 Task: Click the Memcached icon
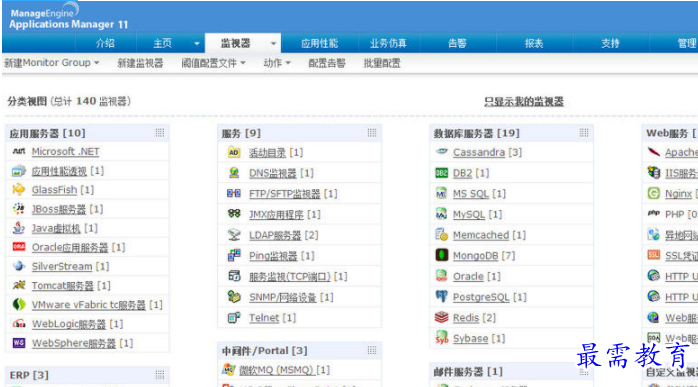pos(441,234)
